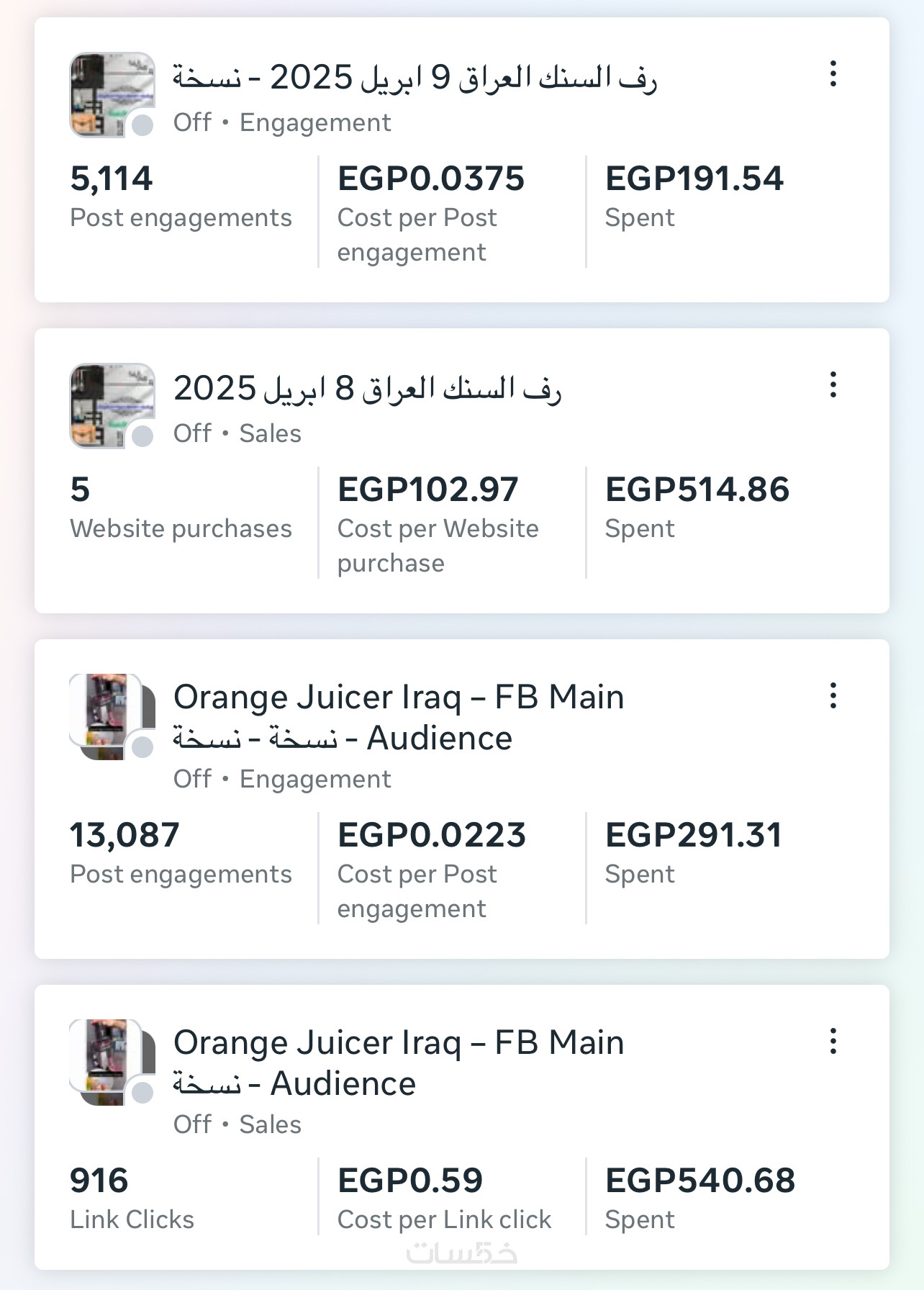Screen dimensions: 924x1290
Task: Click status dot on Orange Juicer Sales campaign
Action: tap(143, 1093)
